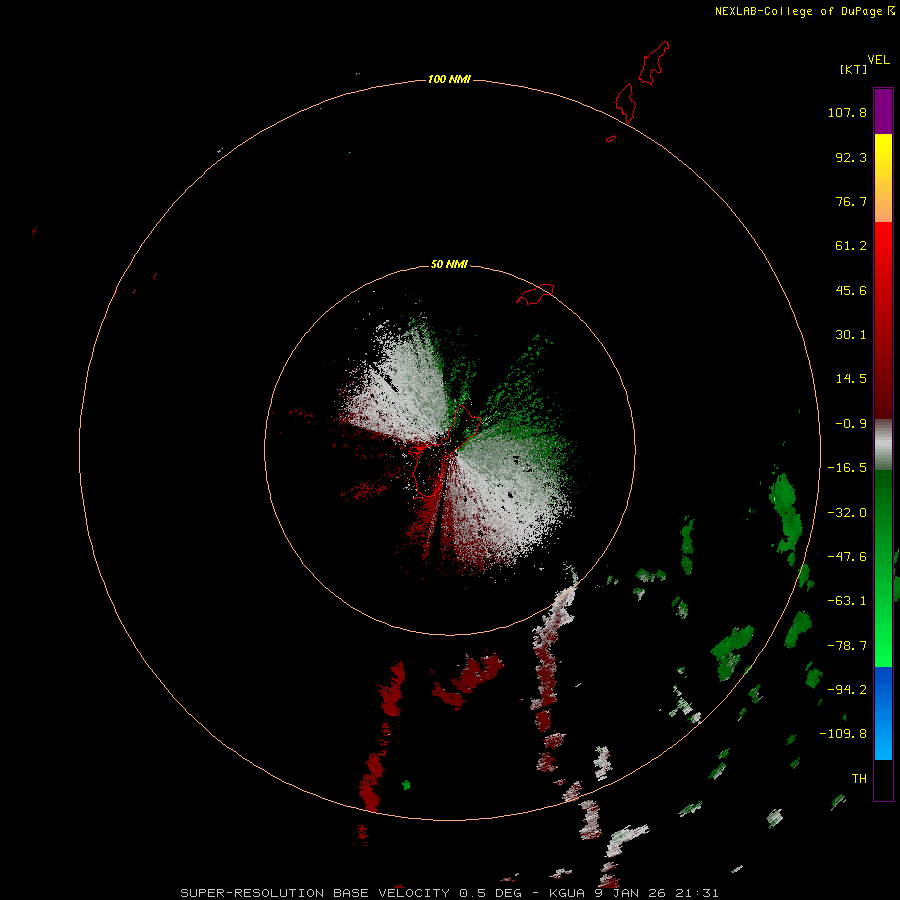Click the -78.7 velocity scale value
This screenshot has width=900, height=900.
847,646
